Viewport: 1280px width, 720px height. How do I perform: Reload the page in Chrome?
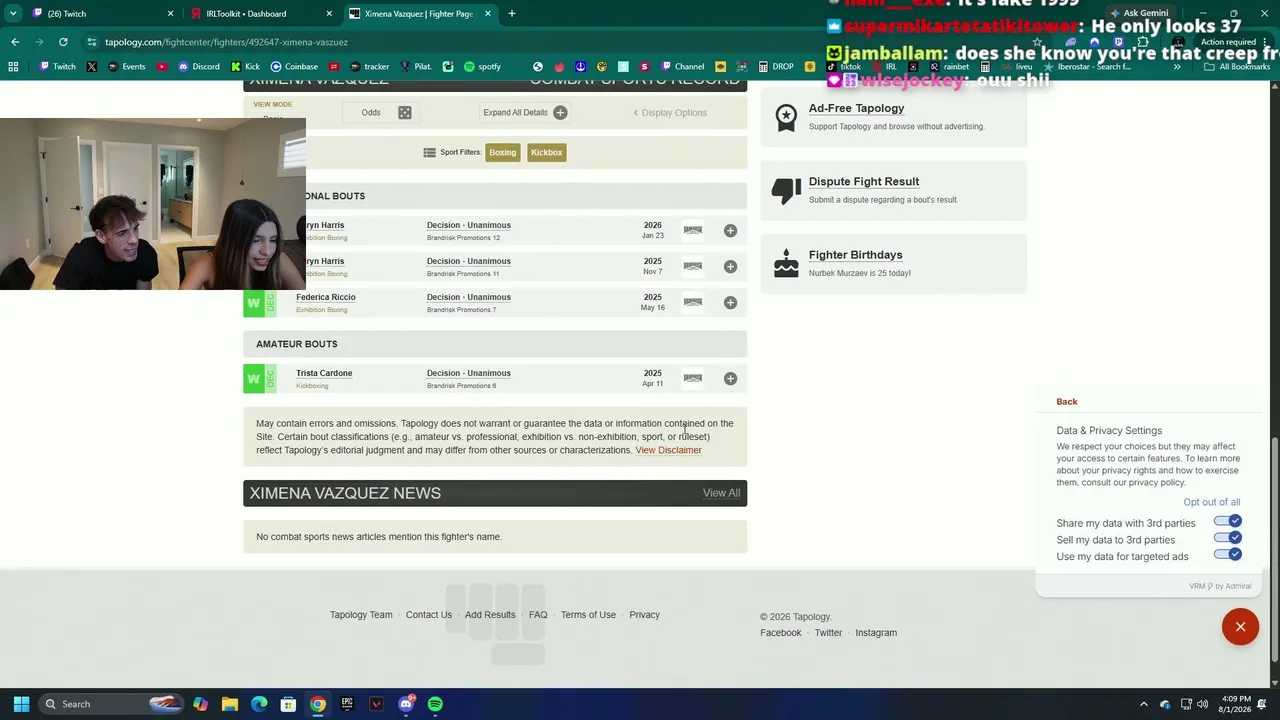pos(63,42)
